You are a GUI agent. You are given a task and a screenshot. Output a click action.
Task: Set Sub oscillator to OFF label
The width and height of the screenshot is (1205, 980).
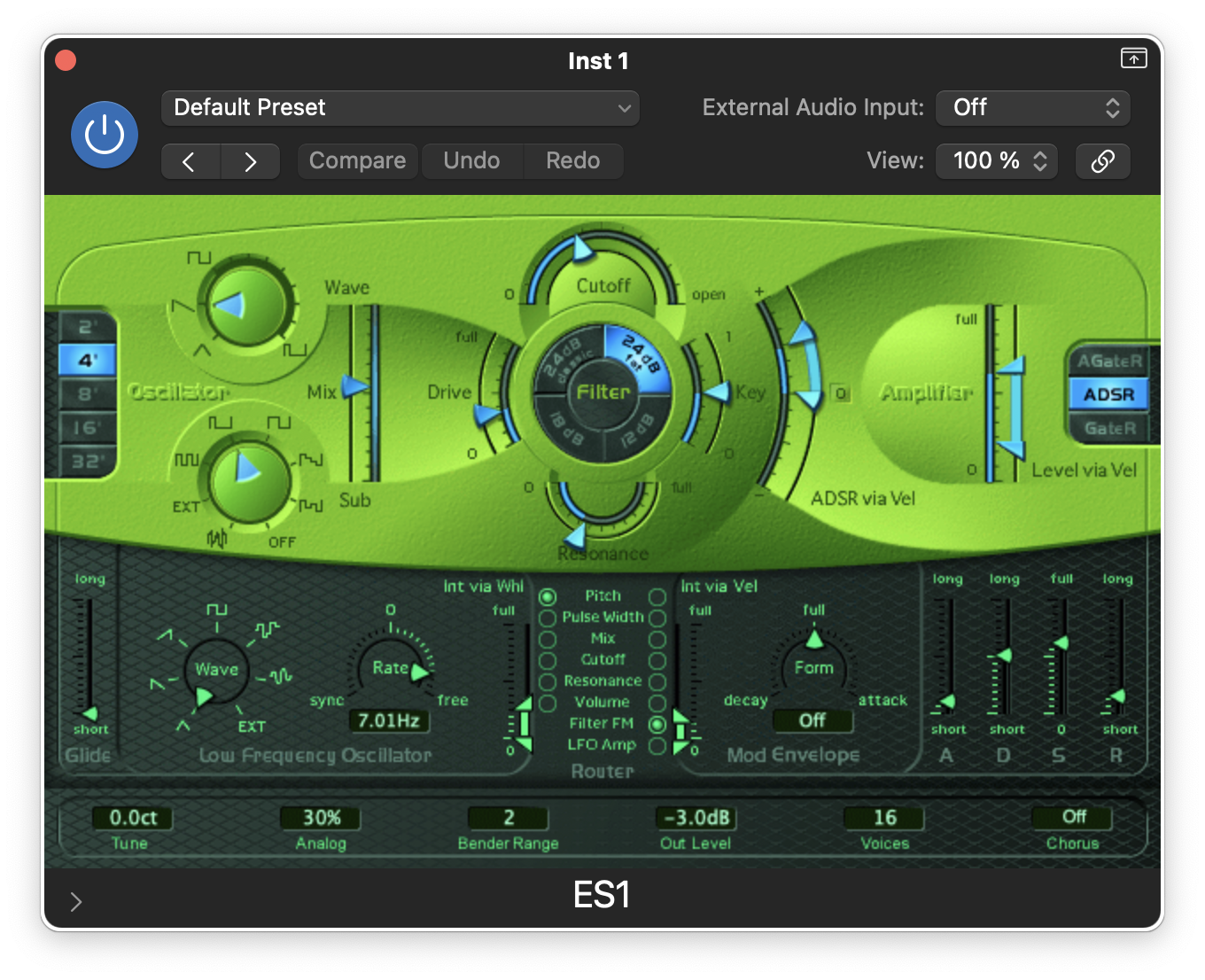coord(282,542)
